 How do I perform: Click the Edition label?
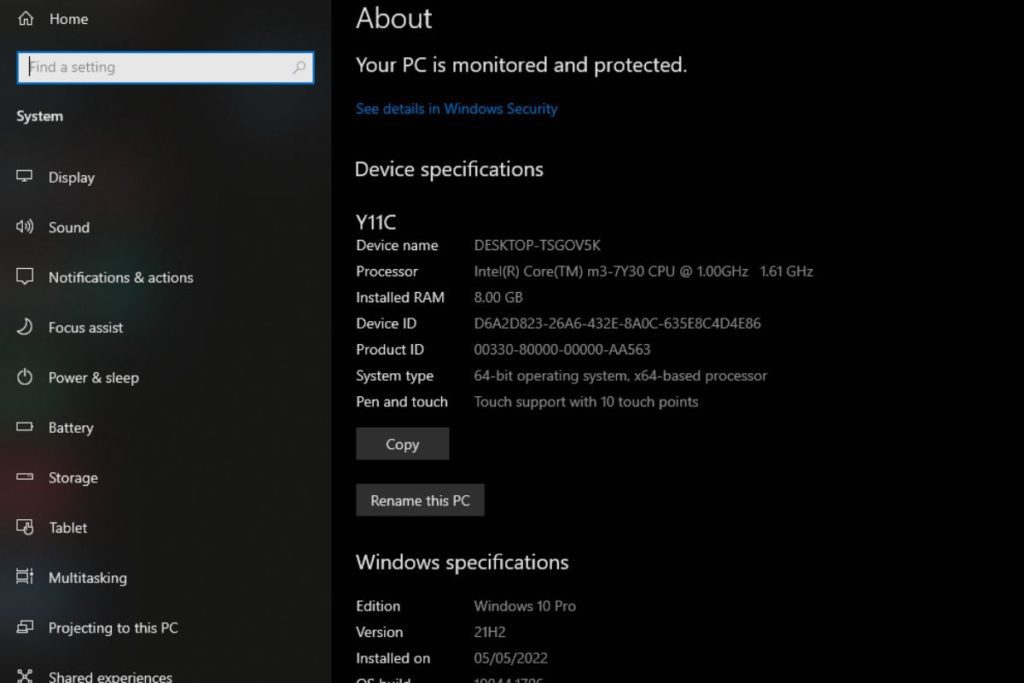(x=378, y=606)
